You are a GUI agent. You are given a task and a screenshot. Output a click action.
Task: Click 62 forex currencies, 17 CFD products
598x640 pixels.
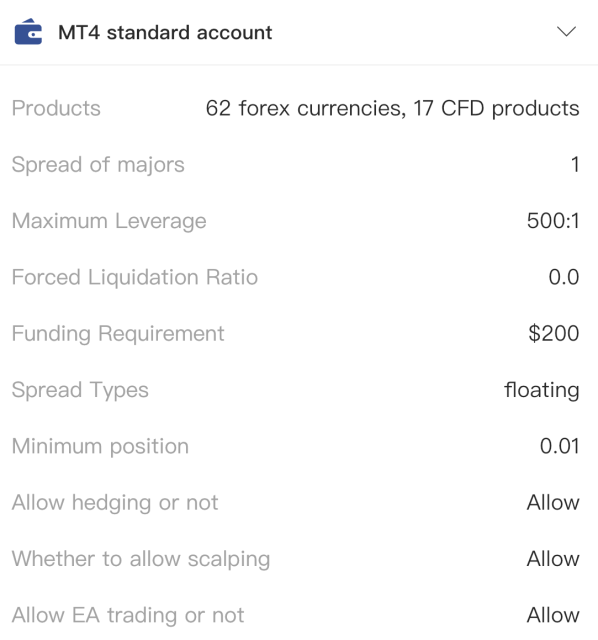[x=392, y=109]
